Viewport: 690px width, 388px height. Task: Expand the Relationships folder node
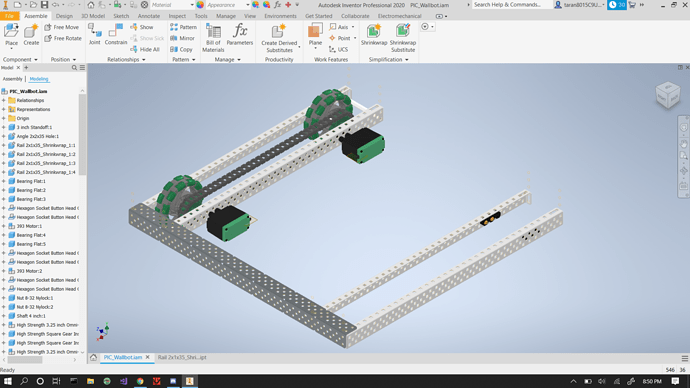coord(4,100)
